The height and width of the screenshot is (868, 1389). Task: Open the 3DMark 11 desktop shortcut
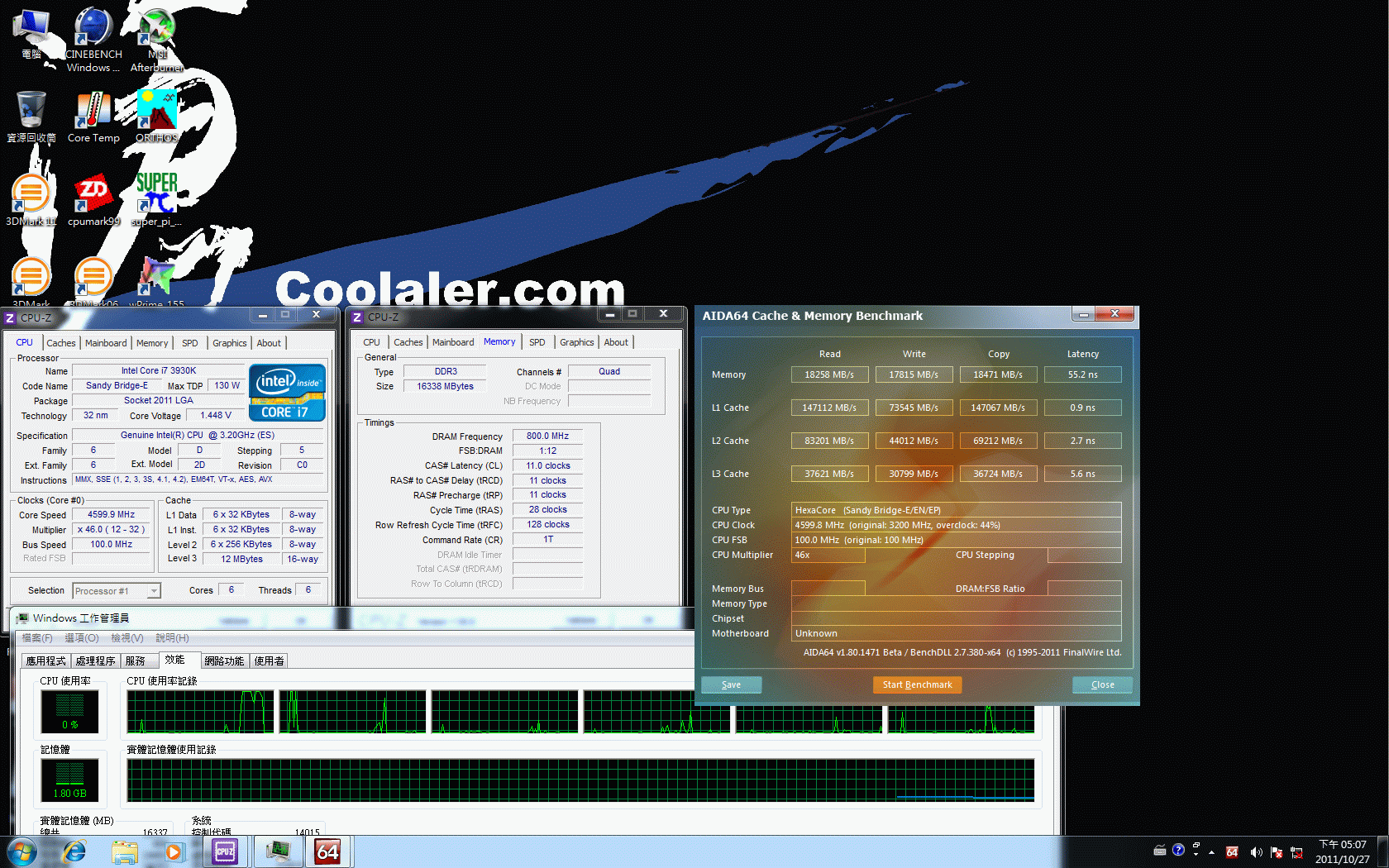coord(31,200)
